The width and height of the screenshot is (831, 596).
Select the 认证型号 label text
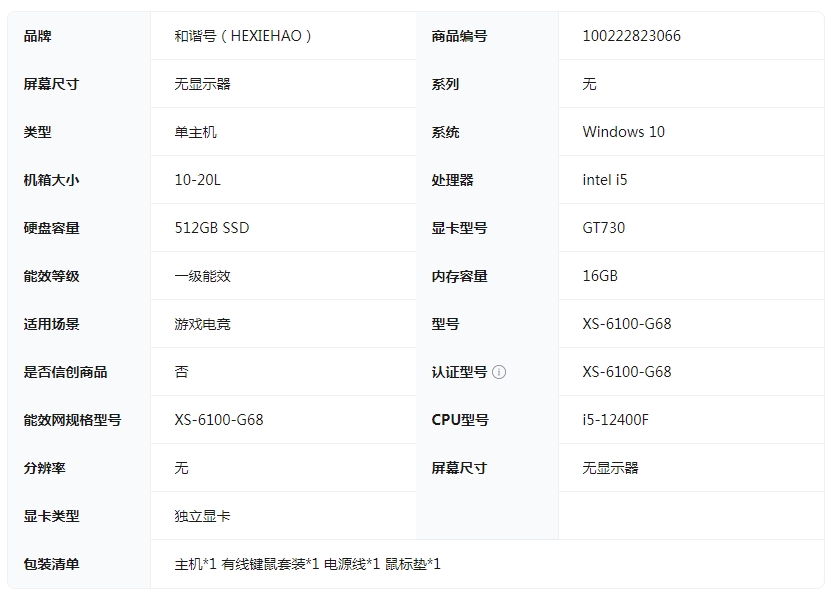point(459,372)
